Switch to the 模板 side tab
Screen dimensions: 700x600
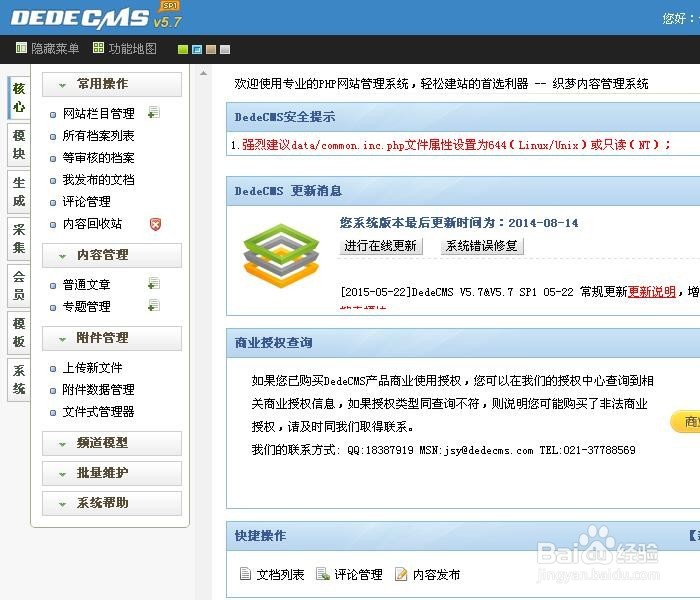19,333
